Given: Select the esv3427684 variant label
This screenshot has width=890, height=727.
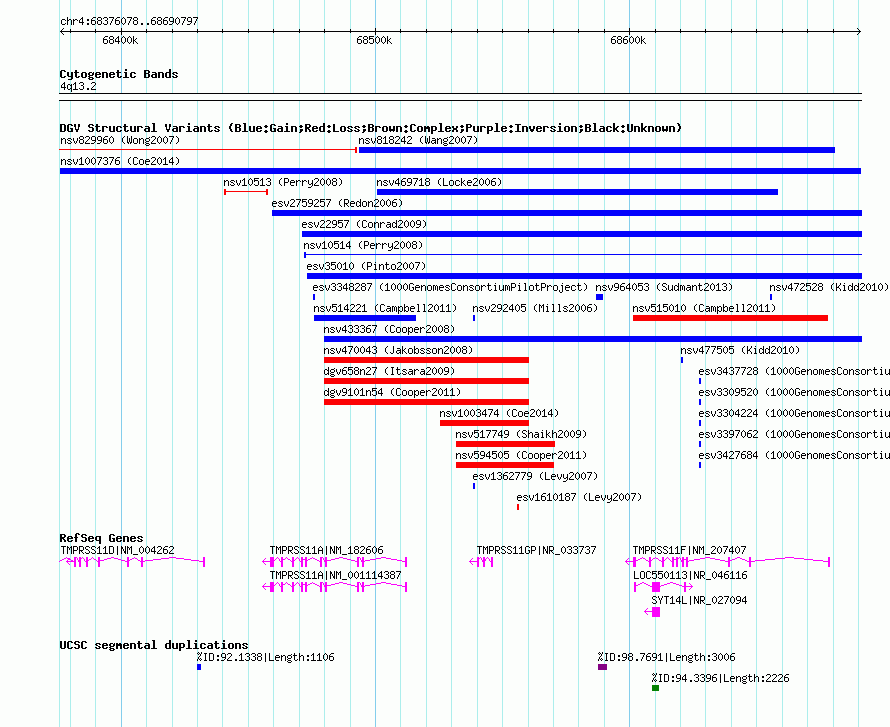Looking at the screenshot, I should tap(794, 455).
